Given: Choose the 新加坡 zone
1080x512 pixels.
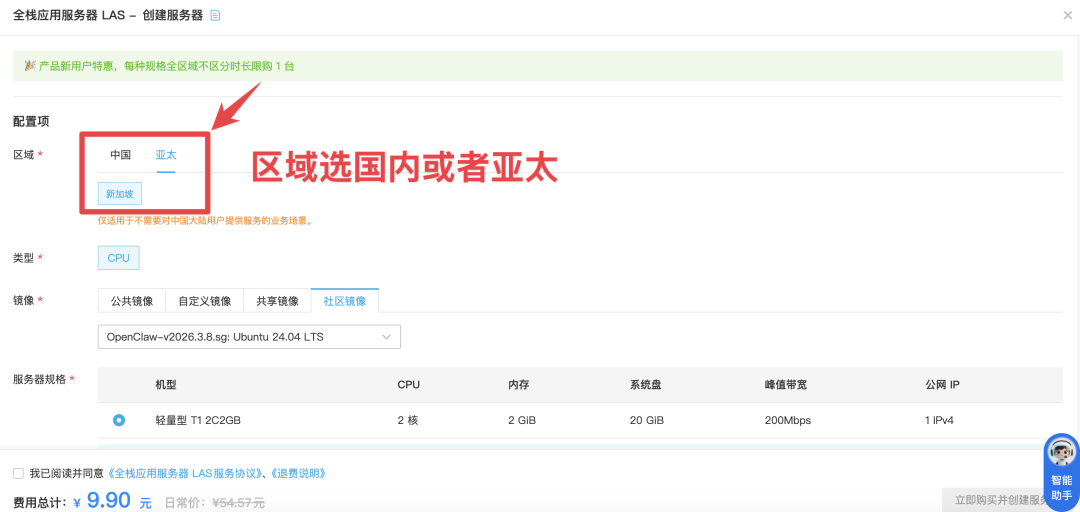Looking at the screenshot, I should click(x=120, y=194).
